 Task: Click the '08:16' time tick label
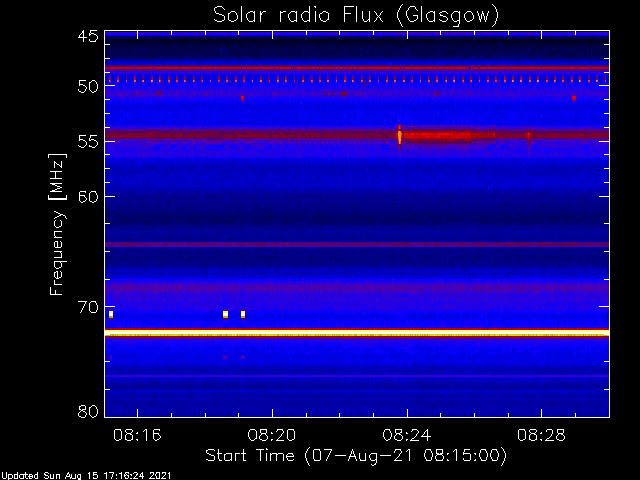click(137, 435)
